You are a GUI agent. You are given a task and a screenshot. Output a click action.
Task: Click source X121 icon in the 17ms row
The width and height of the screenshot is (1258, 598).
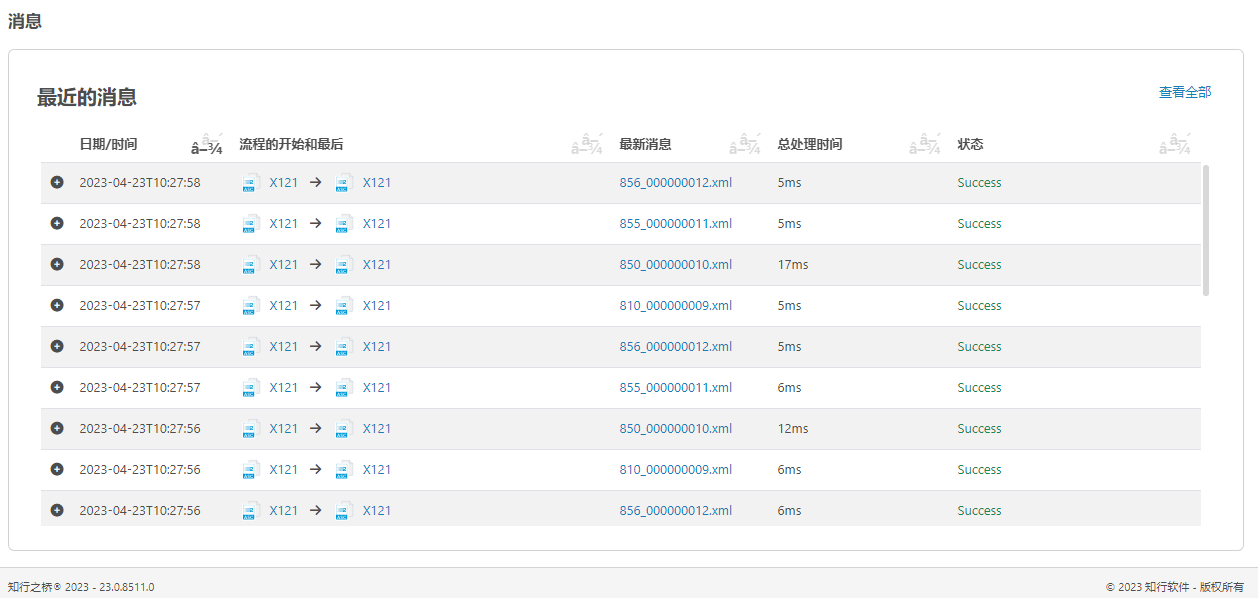tap(251, 265)
